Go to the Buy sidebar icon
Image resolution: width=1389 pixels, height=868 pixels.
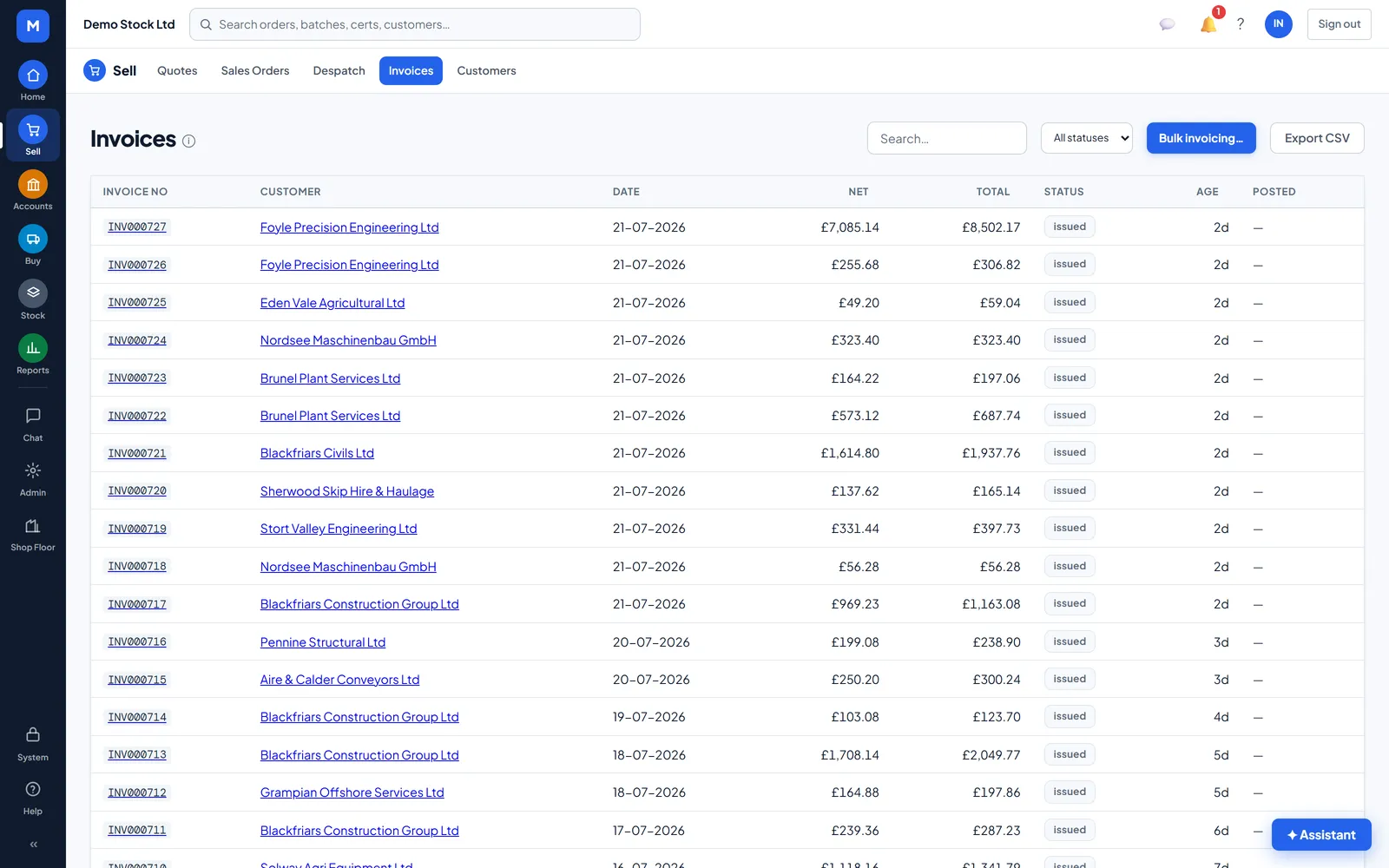[x=33, y=240]
